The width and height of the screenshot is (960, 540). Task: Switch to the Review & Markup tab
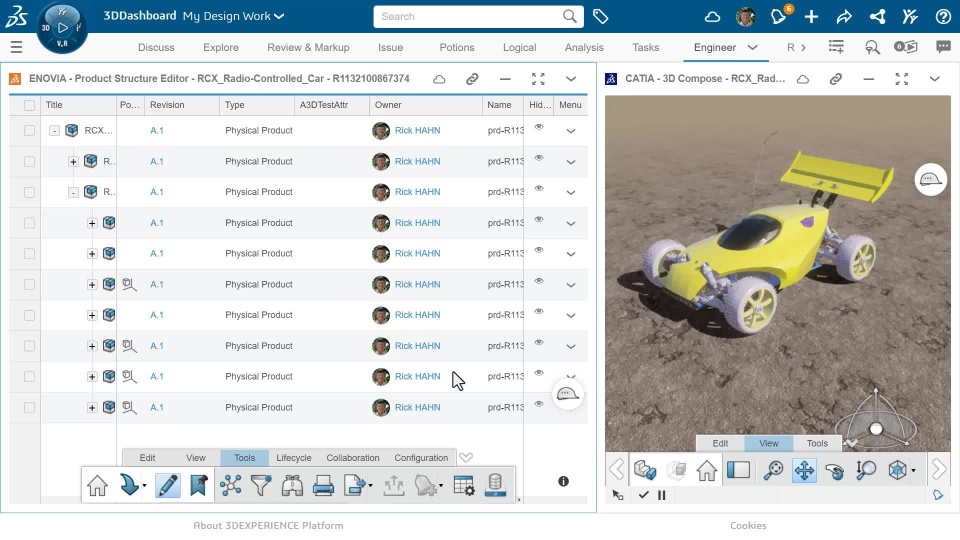(x=308, y=47)
